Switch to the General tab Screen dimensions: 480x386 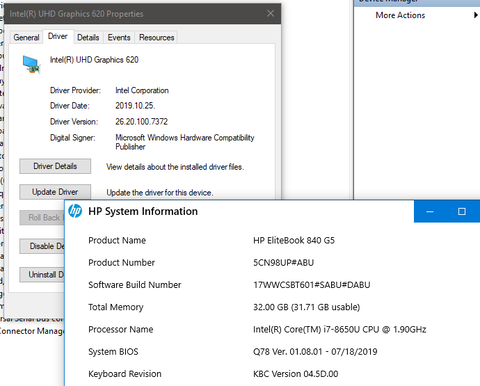pyautogui.click(x=26, y=37)
